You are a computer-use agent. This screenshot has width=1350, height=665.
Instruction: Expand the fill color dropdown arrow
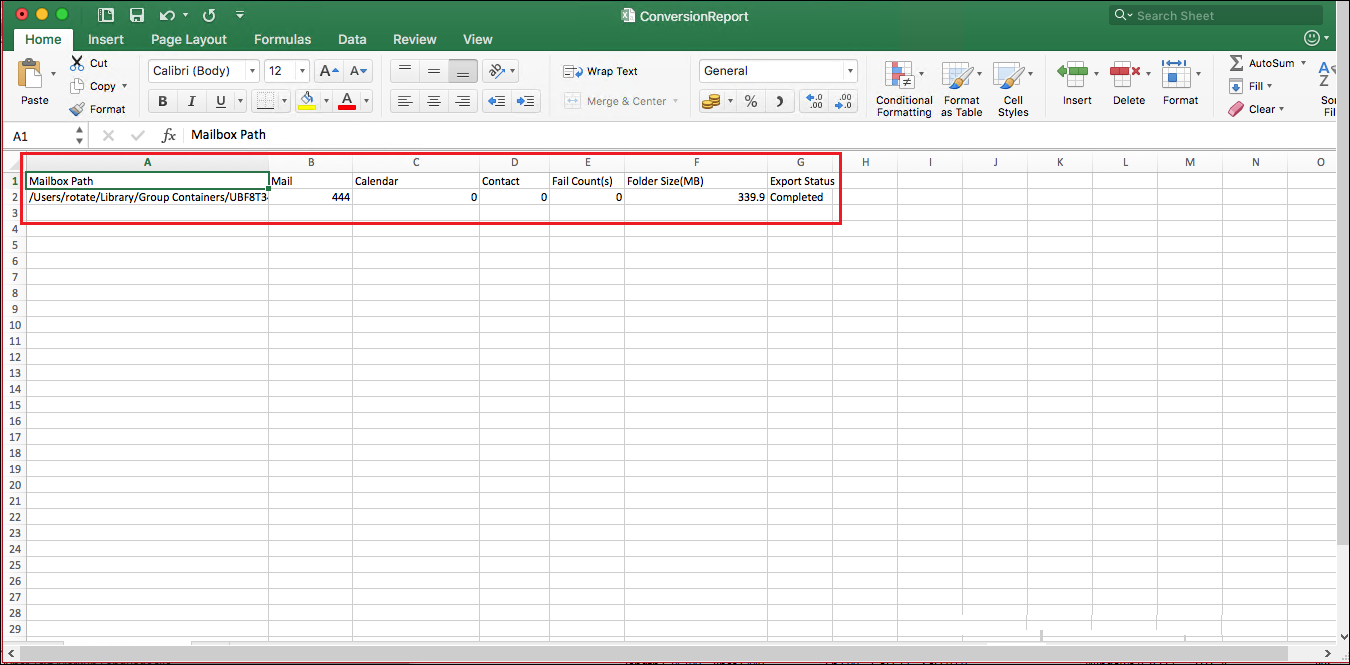[x=325, y=101]
